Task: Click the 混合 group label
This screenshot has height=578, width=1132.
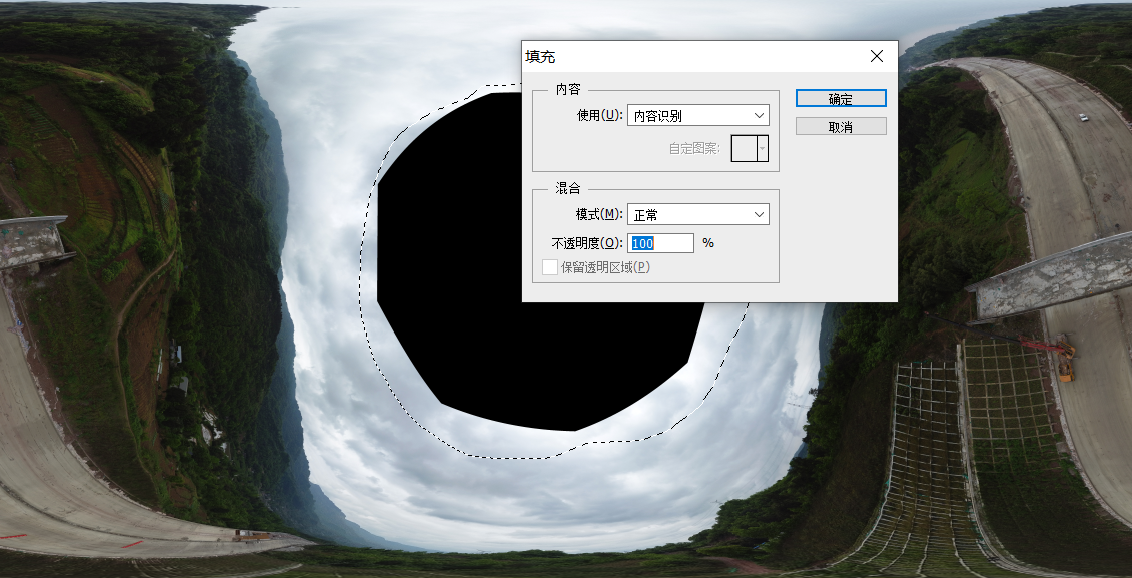Action: tap(567, 188)
